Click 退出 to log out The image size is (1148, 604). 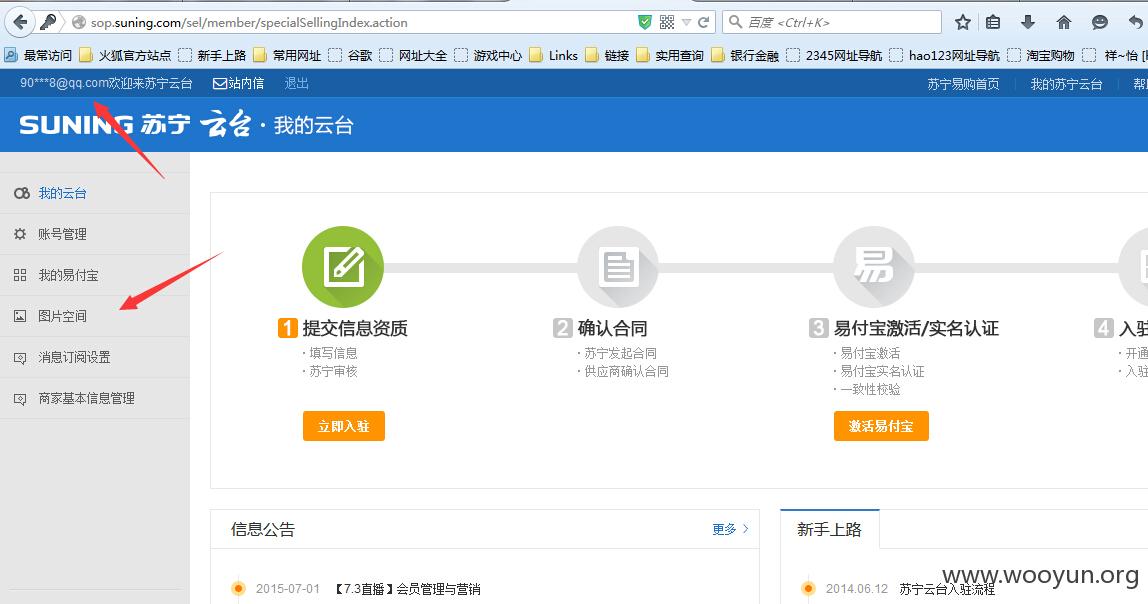click(x=297, y=83)
